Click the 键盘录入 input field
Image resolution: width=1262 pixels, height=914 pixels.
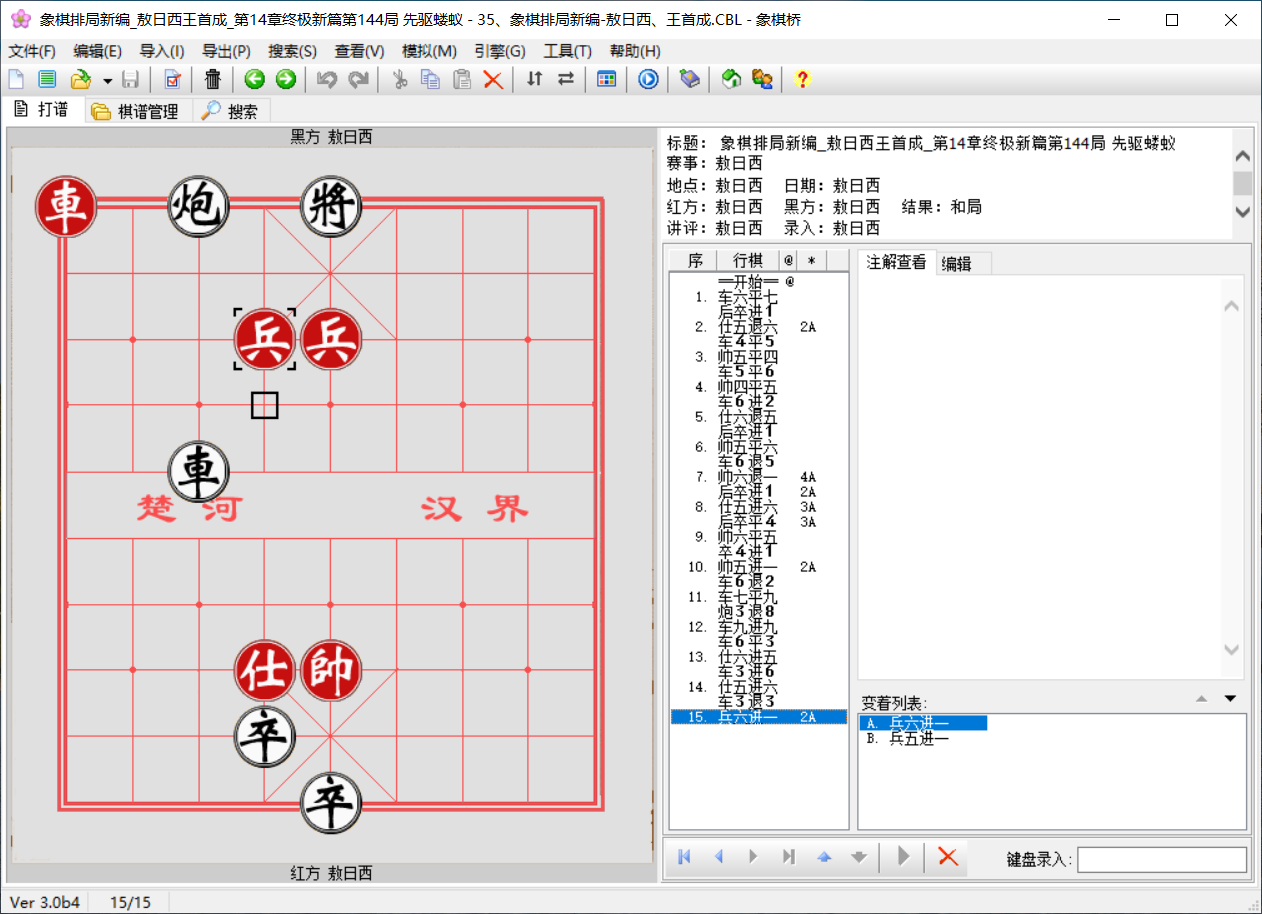(1162, 859)
